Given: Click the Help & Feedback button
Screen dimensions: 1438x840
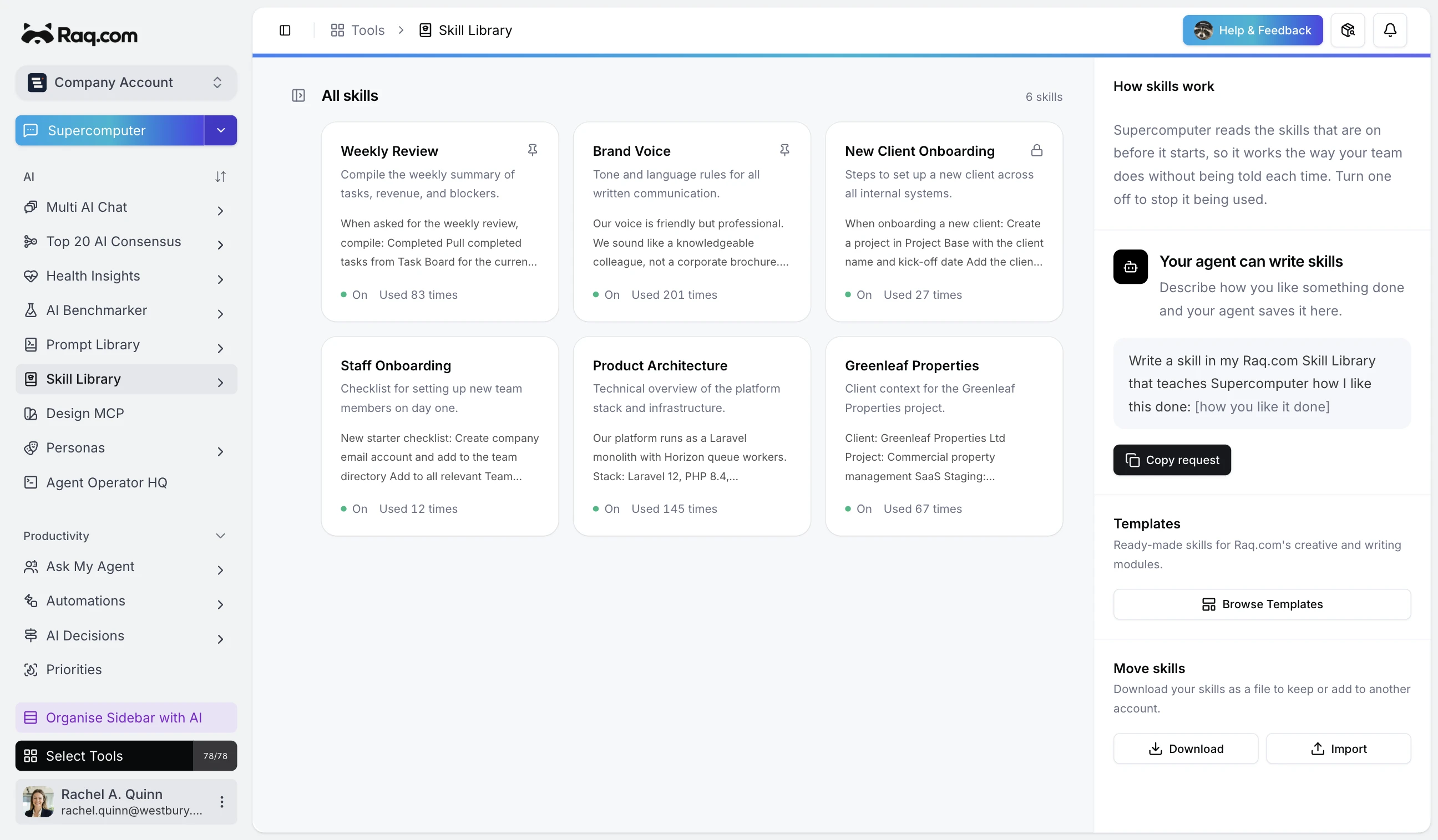Looking at the screenshot, I should point(1252,30).
